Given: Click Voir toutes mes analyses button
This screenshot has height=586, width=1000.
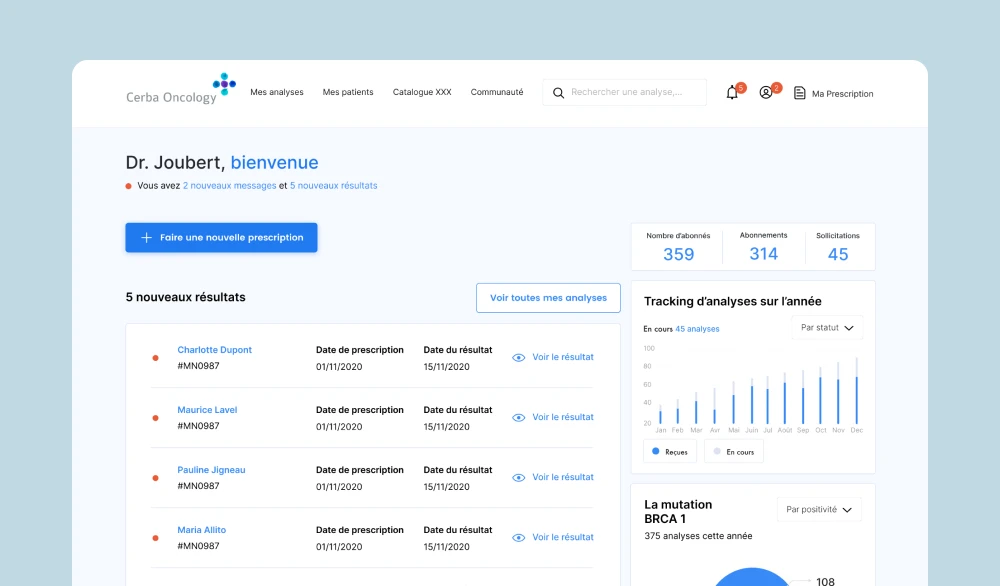Looking at the screenshot, I should pyautogui.click(x=548, y=298).
